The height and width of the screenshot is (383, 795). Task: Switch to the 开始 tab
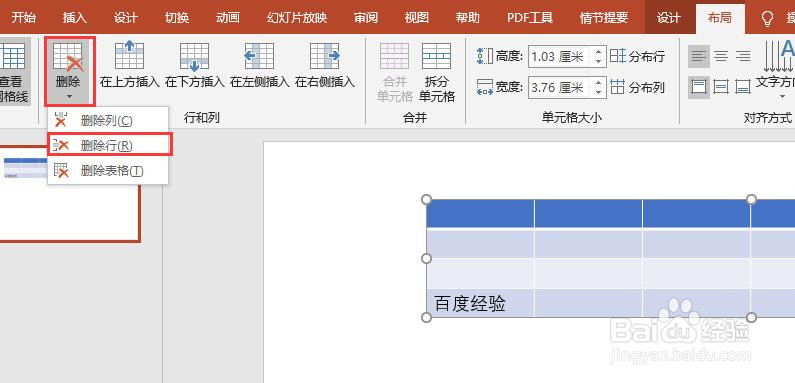tap(23, 17)
